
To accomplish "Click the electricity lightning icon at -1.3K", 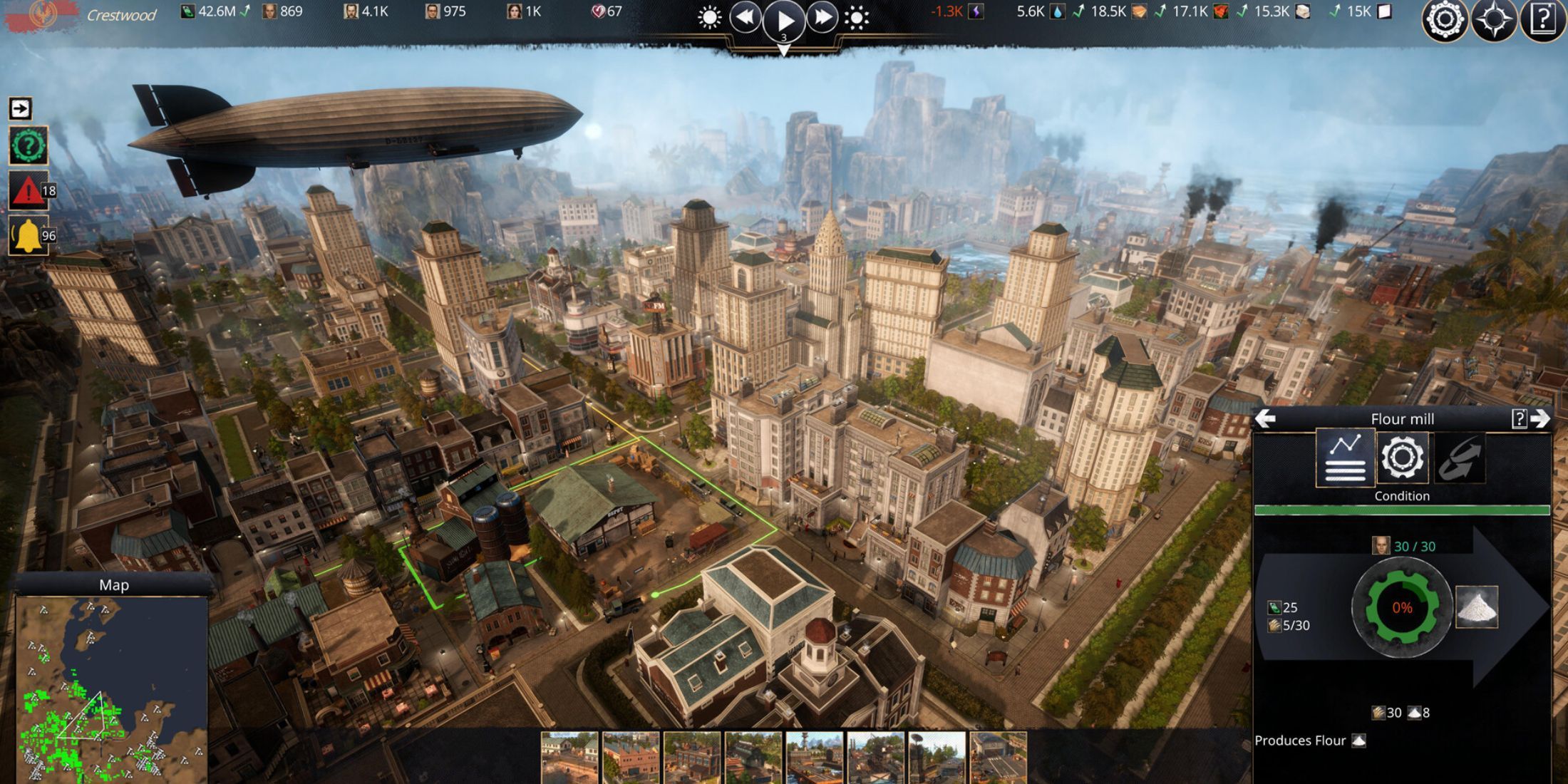I will [x=976, y=11].
